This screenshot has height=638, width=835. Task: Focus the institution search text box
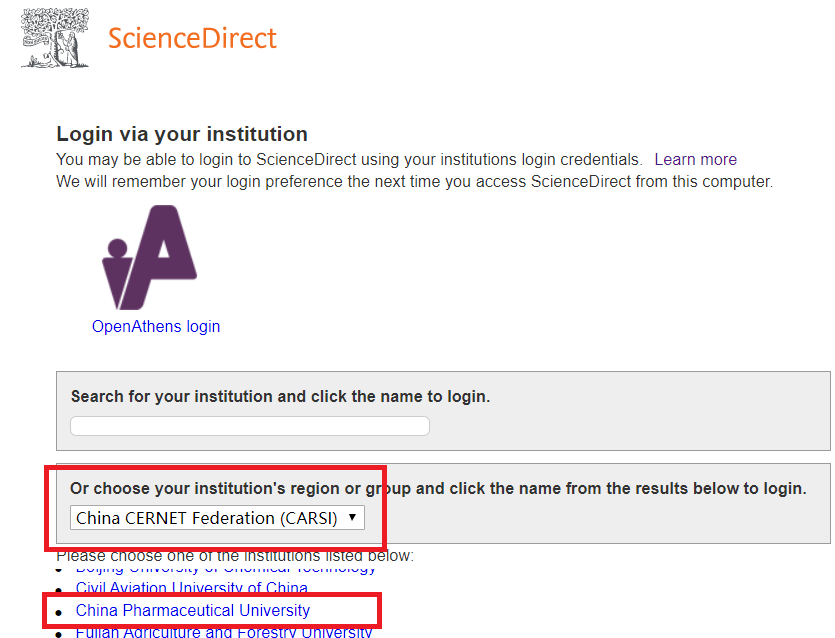(x=250, y=426)
